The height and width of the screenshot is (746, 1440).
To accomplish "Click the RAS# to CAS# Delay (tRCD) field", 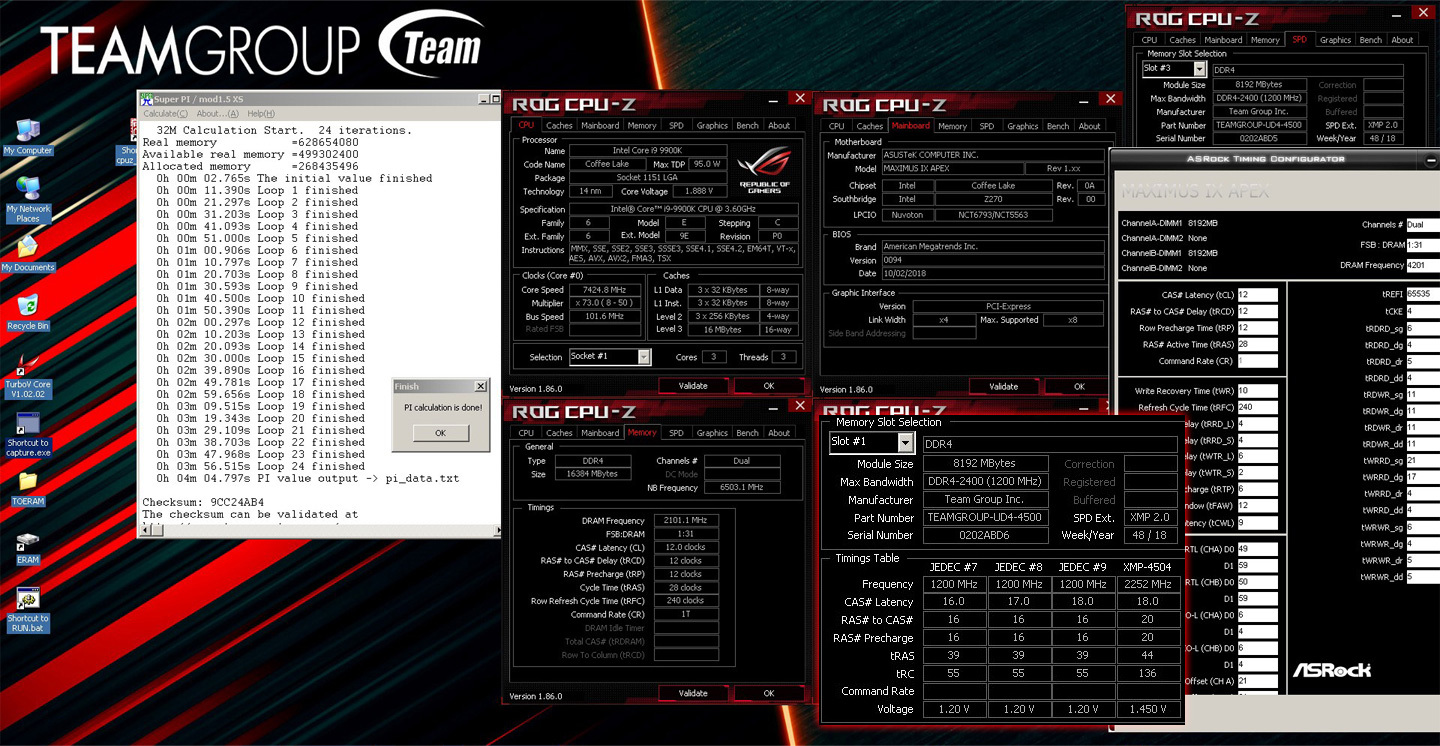I will [1257, 312].
